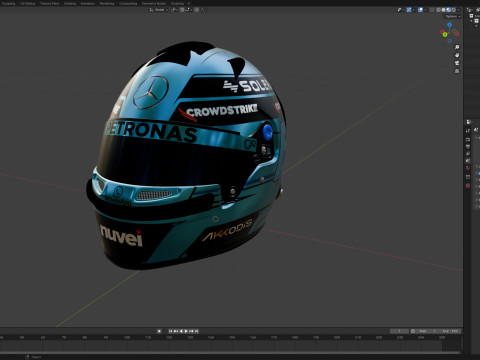Toggle viewport overlays display

(x=420, y=10)
